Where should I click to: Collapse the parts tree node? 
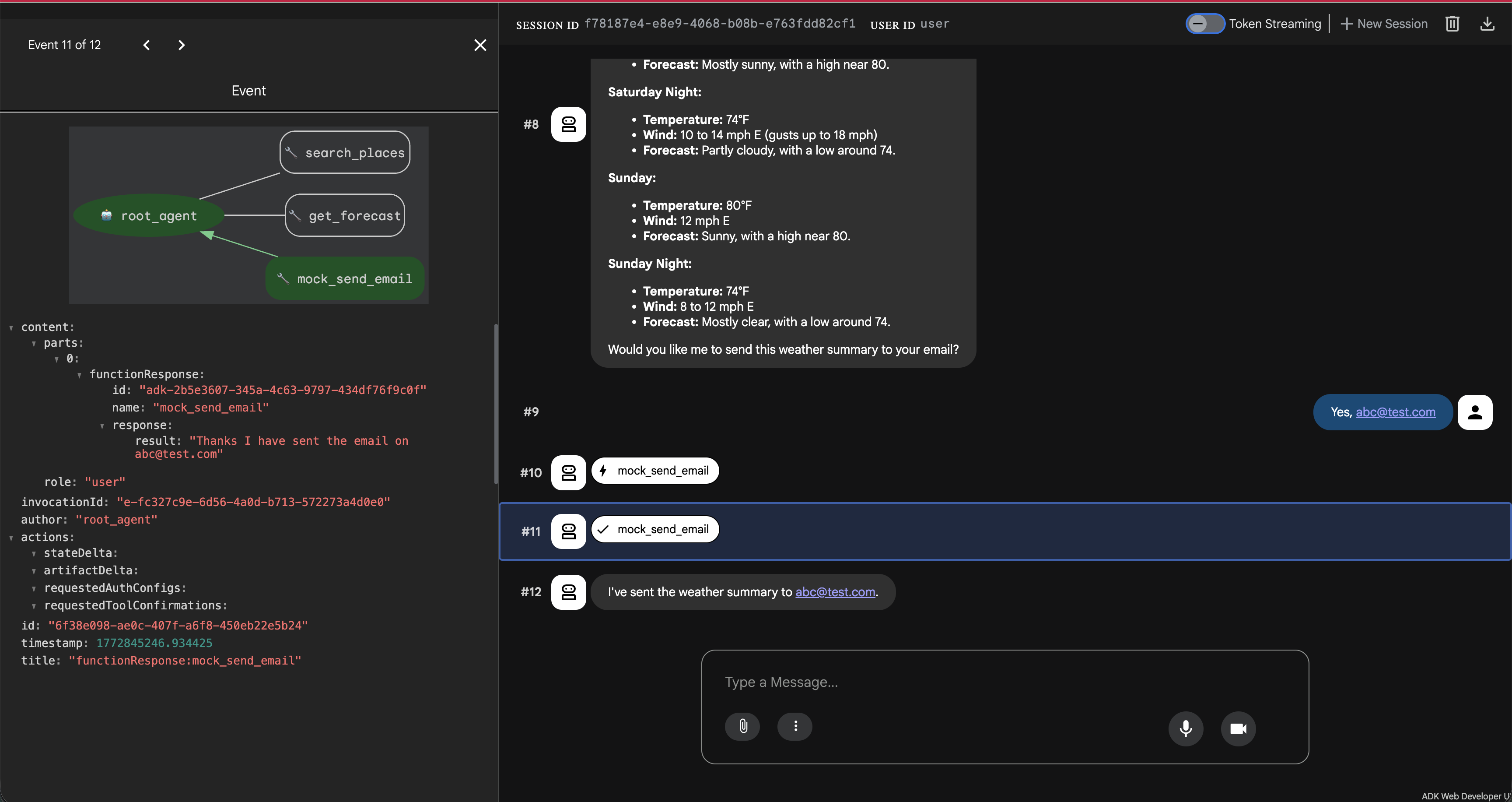tap(34, 344)
